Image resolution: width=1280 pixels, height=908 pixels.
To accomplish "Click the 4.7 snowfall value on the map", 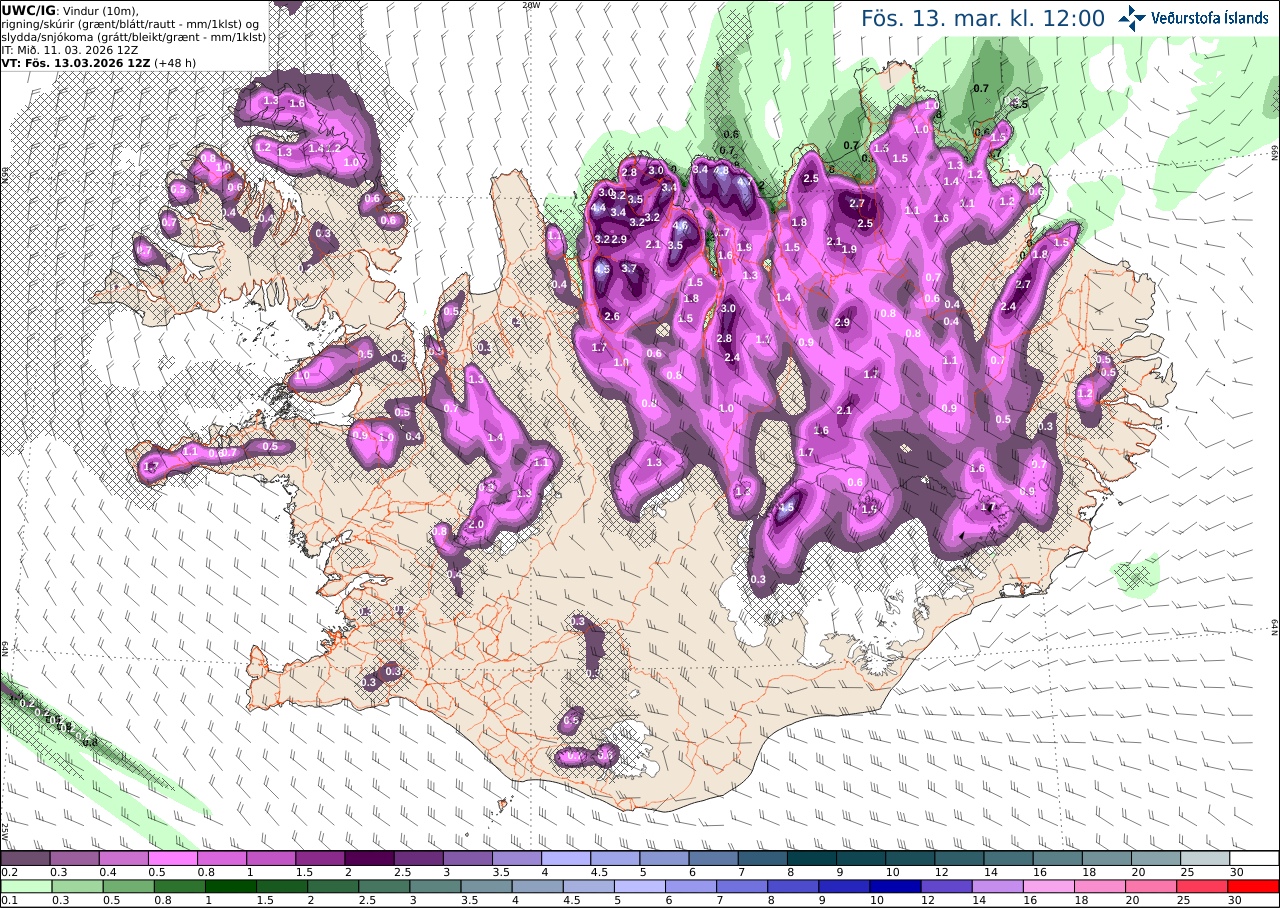I will click(x=744, y=182).
